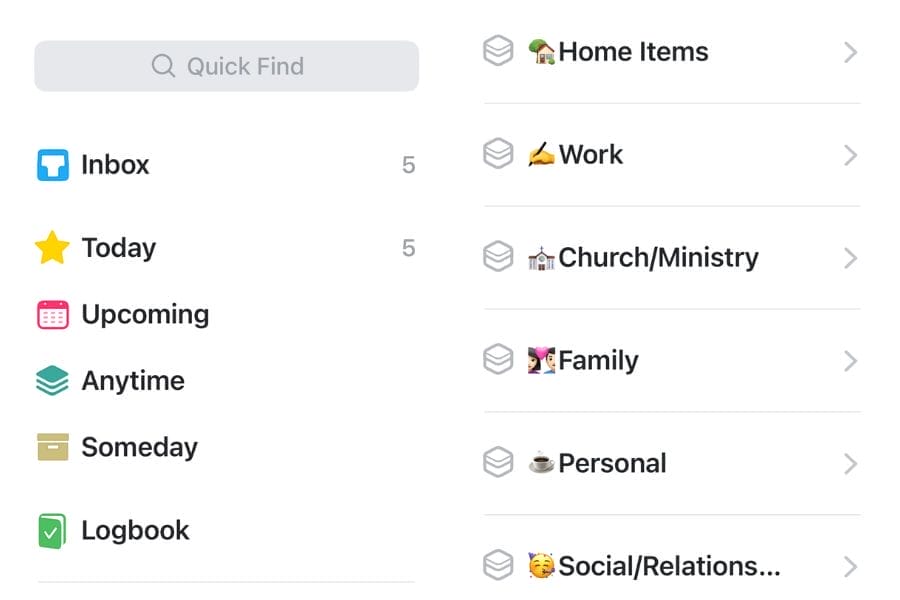Viewport: 900px width, 600px height.
Task: Select the Inbox icon in the sidebar
Action: click(x=53, y=165)
